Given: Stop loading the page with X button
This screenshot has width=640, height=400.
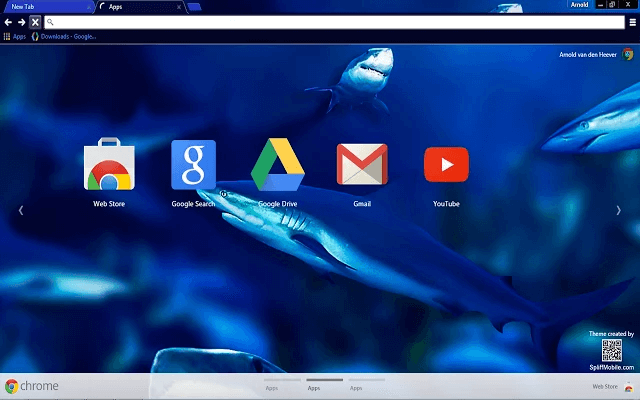Looking at the screenshot, I should click(x=35, y=21).
